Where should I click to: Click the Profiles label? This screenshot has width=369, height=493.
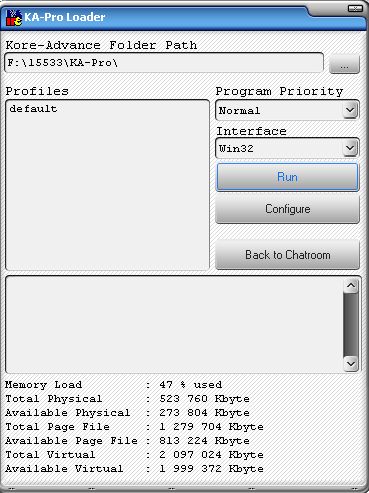pos(37,91)
